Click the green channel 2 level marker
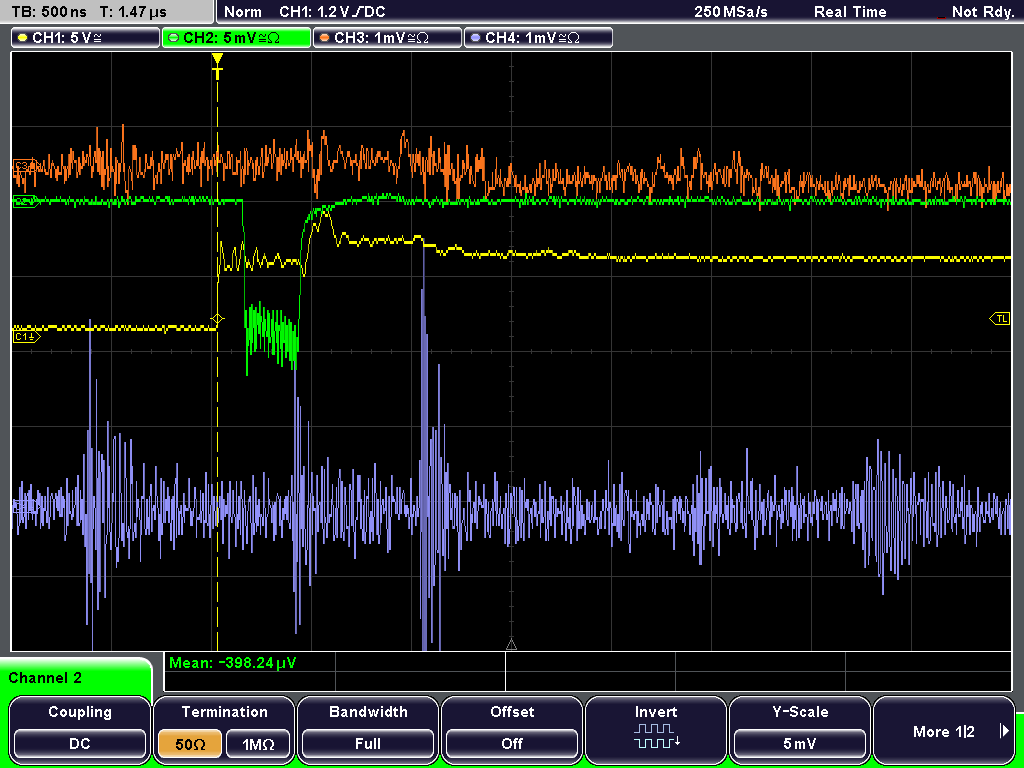1024x768 pixels. point(26,202)
